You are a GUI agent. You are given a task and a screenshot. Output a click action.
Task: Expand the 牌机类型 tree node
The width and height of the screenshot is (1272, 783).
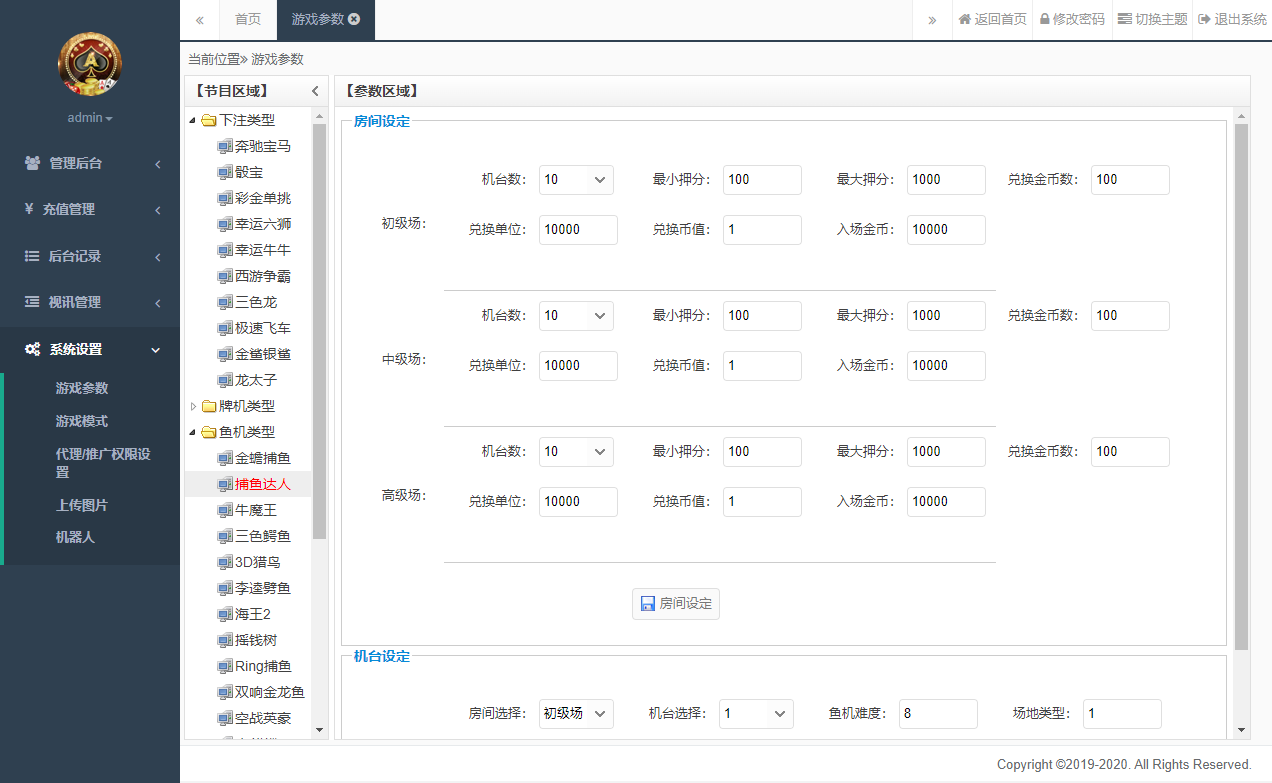192,406
